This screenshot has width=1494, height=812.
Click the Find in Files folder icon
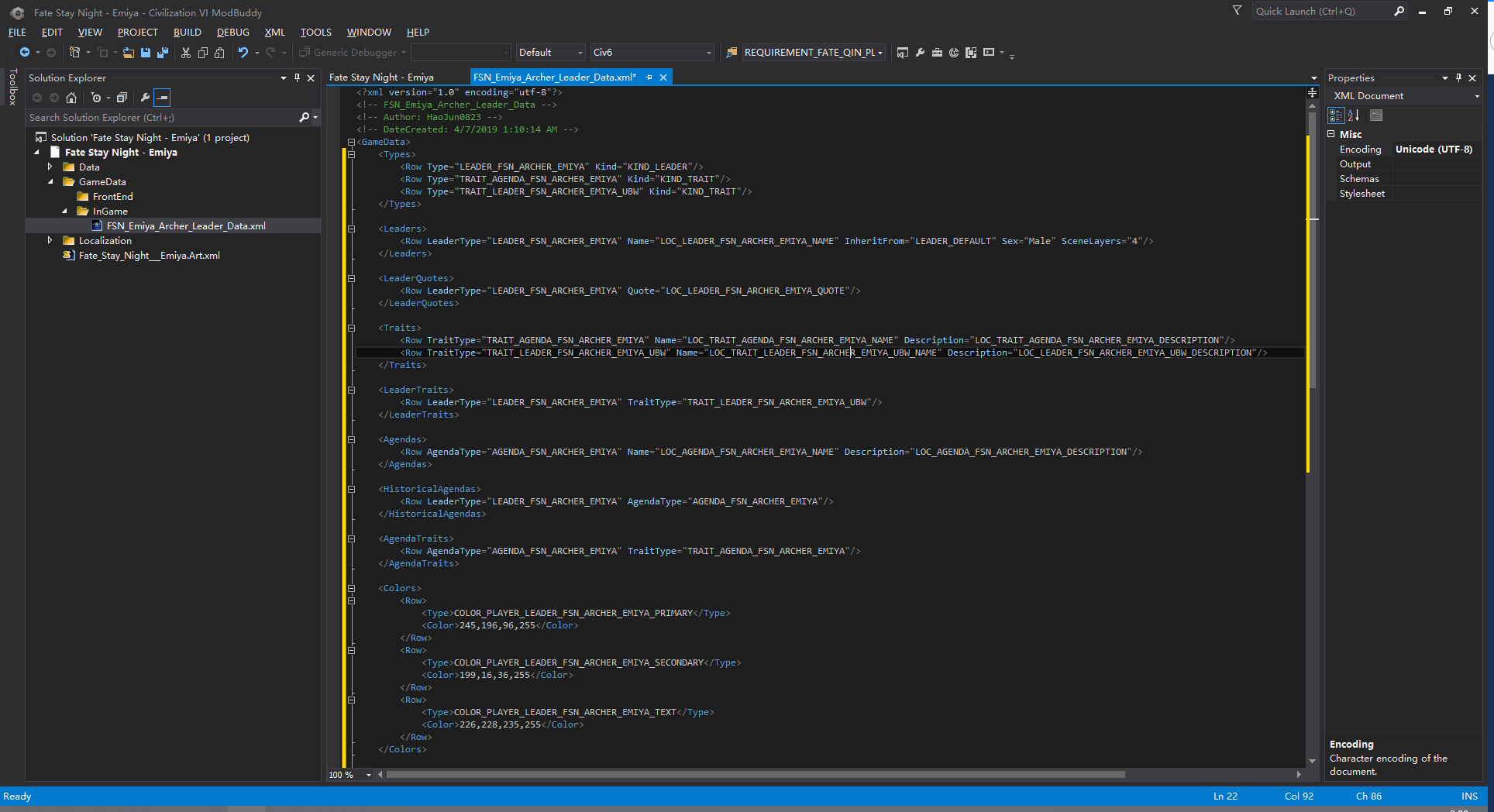732,53
